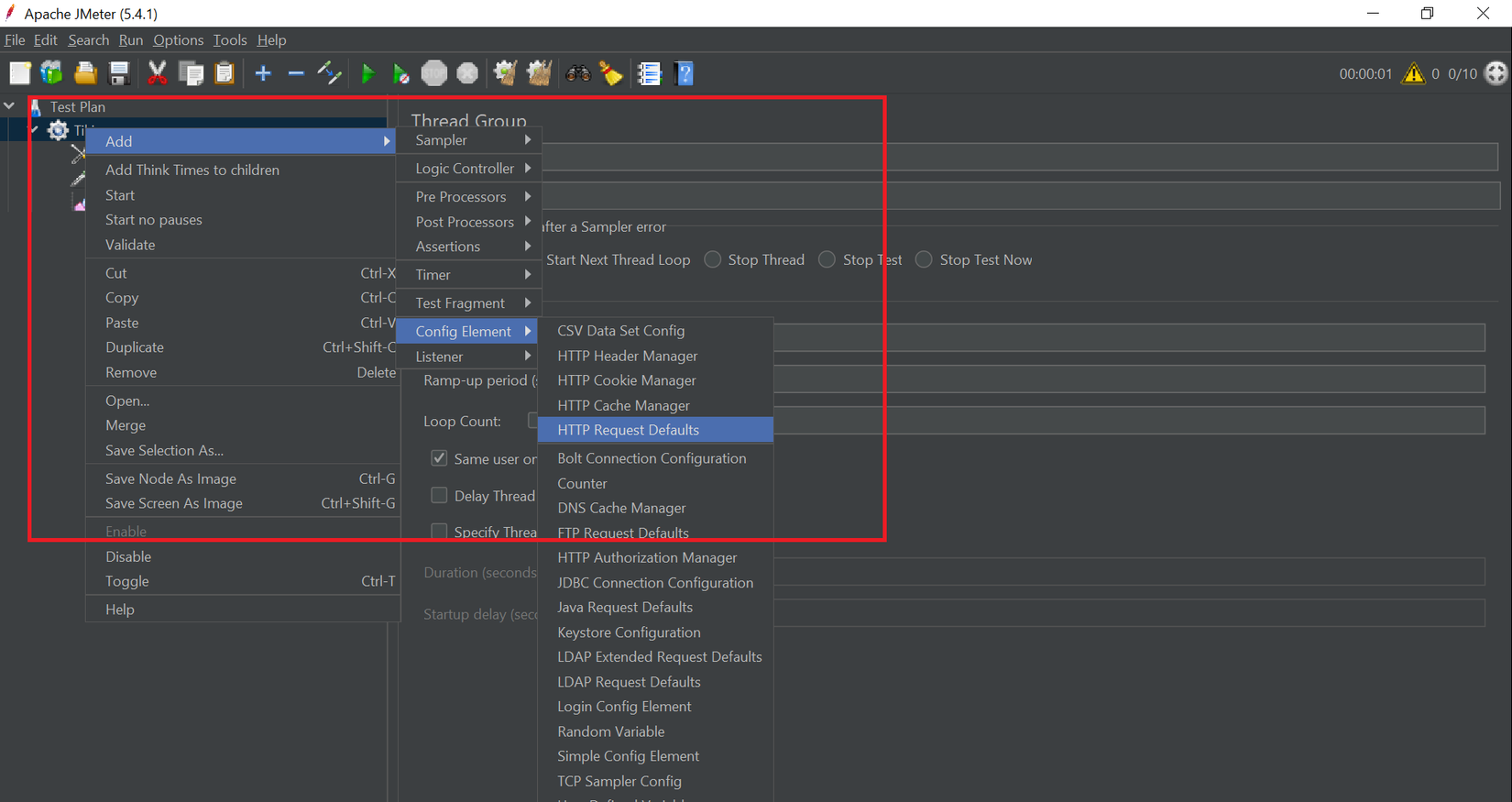Screen dimensions: 1512x802
Task: Choose Disable in the context menu
Action: click(243, 556)
